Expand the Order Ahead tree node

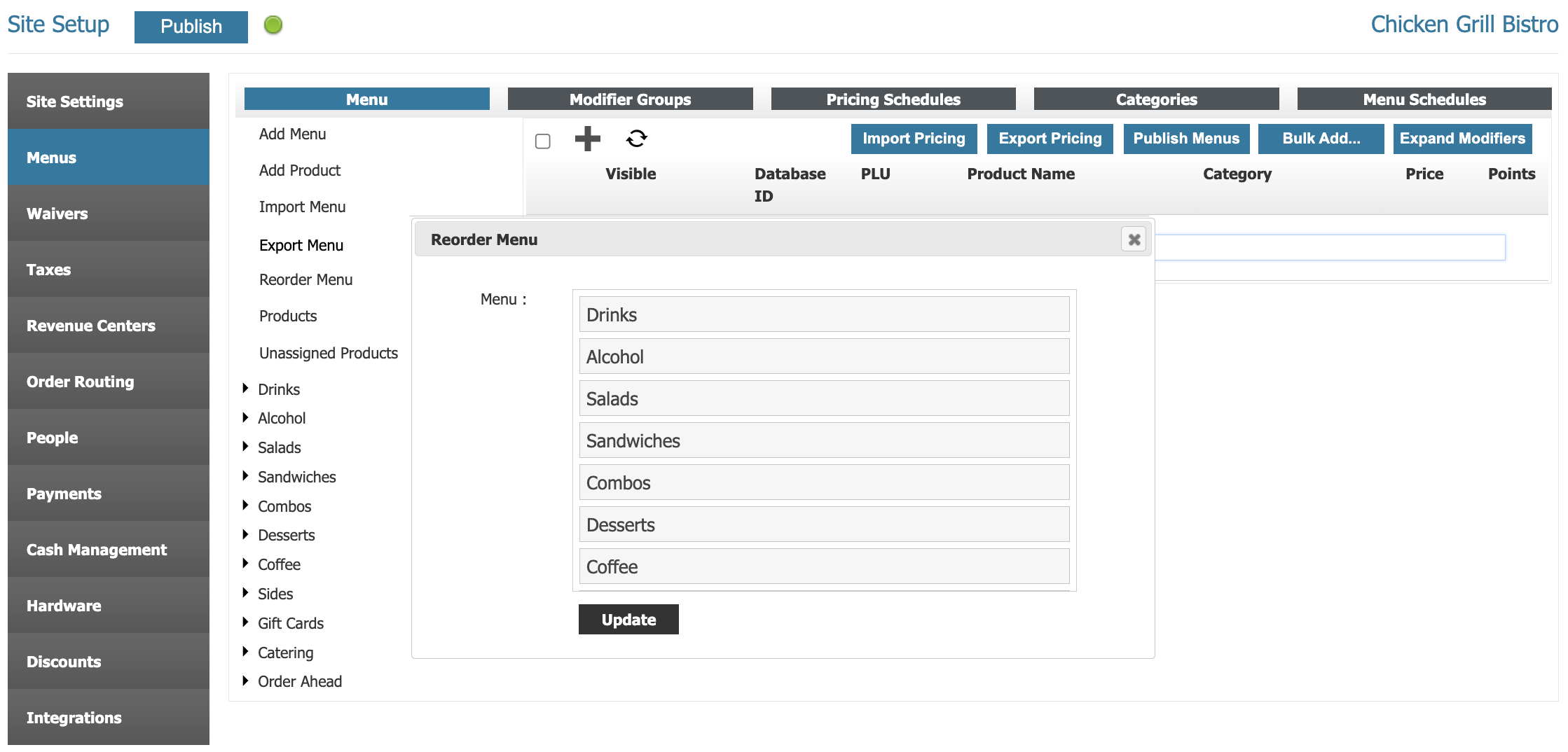click(x=245, y=681)
